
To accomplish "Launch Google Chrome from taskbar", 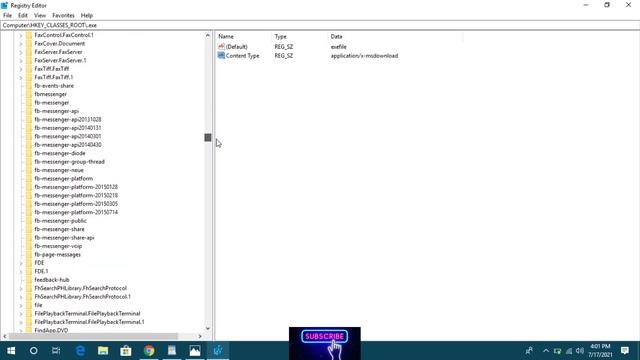I will [x=149, y=351].
